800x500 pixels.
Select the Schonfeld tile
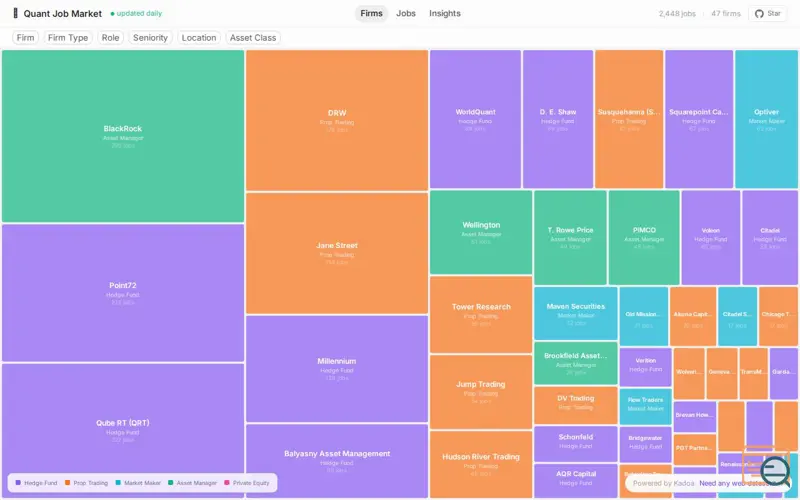coord(576,443)
